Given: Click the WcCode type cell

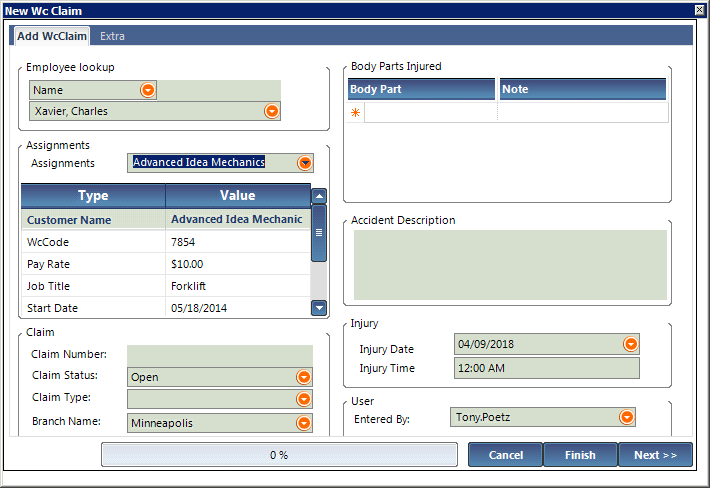Looking at the screenshot, I should click(x=93, y=242).
